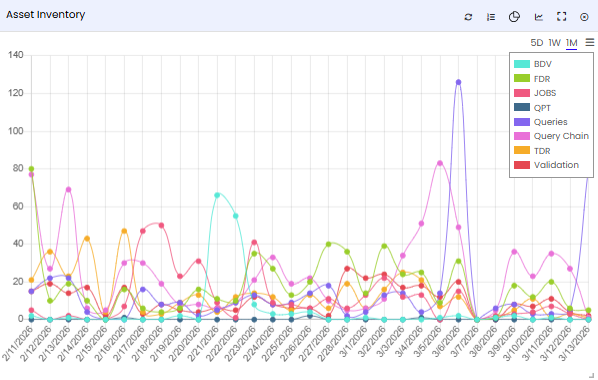Click the circled close icon

(584, 17)
